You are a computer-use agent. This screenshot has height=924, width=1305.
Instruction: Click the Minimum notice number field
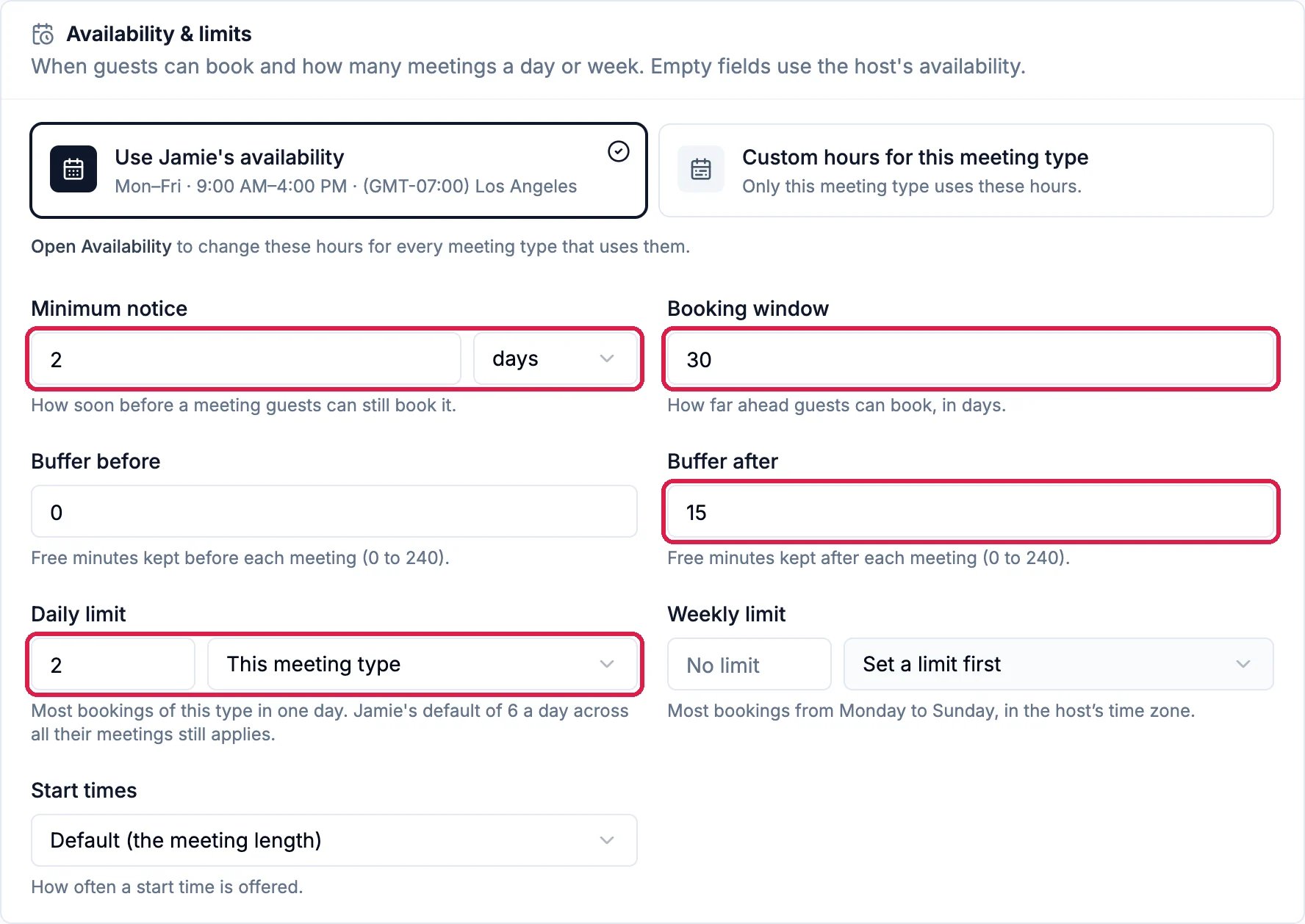(x=246, y=358)
